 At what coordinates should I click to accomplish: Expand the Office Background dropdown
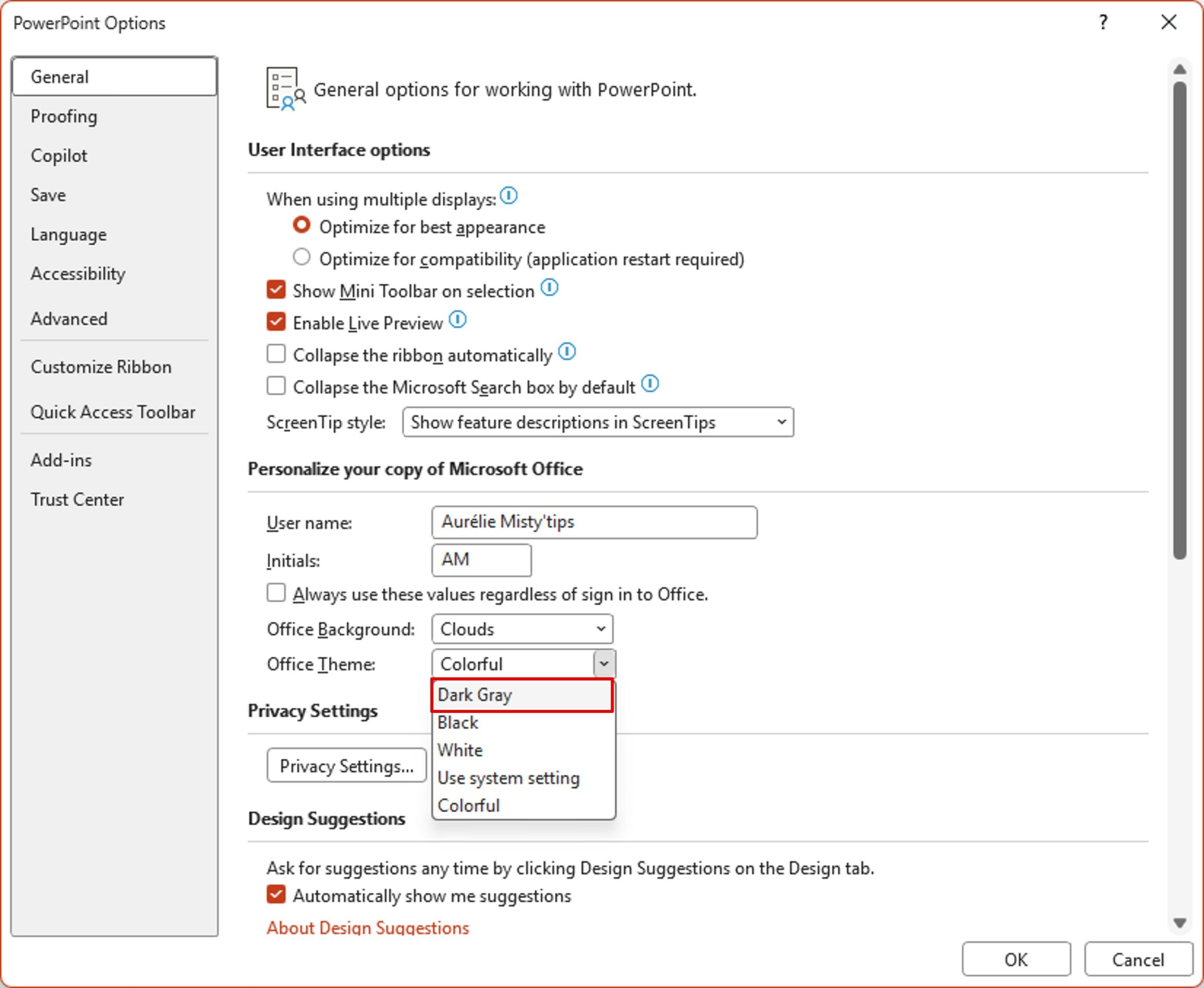click(x=522, y=629)
